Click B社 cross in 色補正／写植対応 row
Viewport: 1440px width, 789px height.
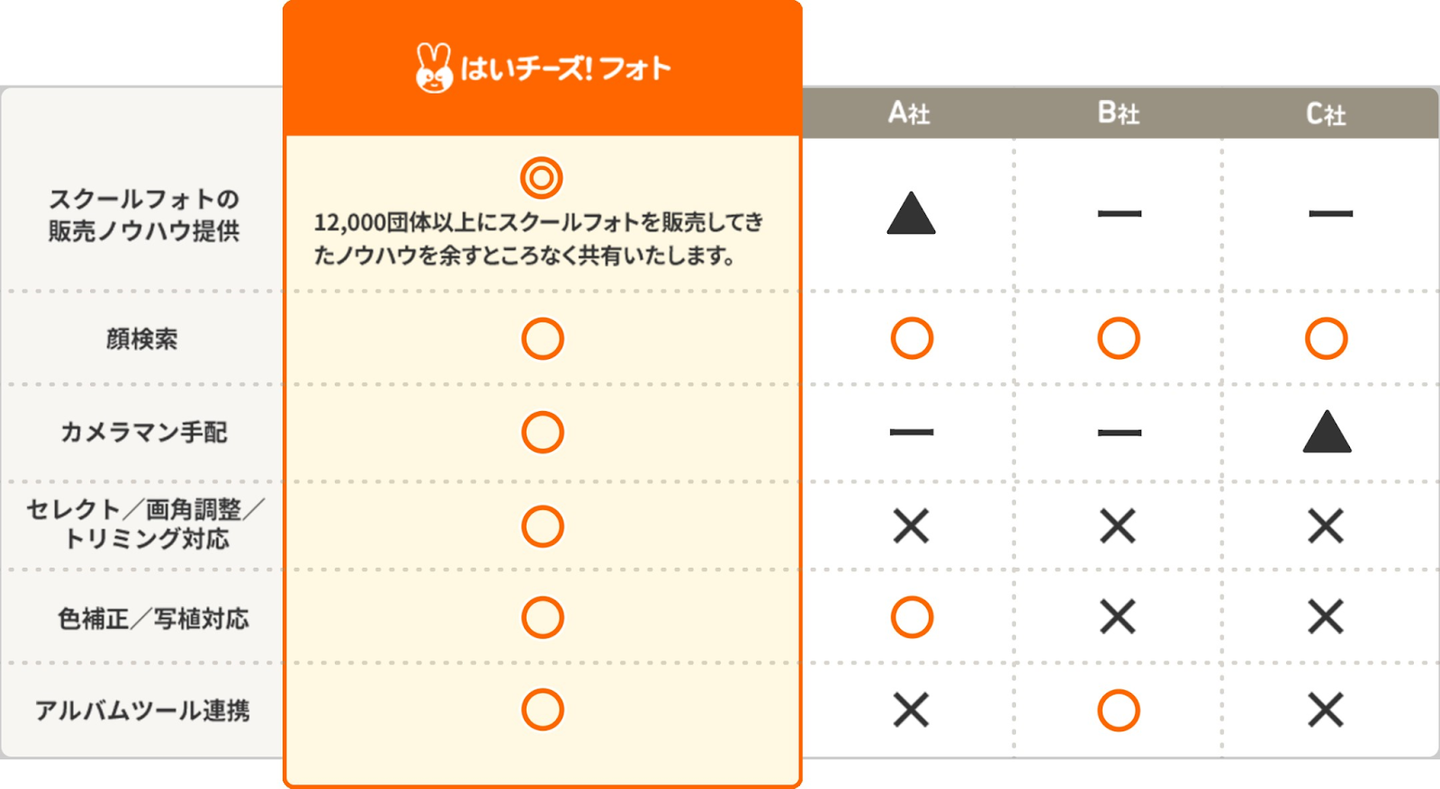pos(1118,618)
